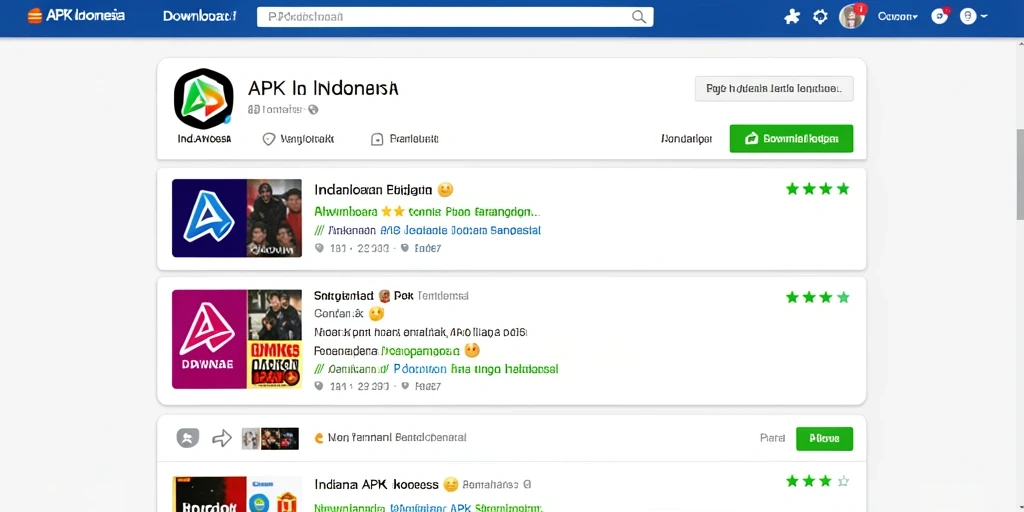Open the Download menu in top bar
This screenshot has width=1024, height=512.
click(199, 16)
